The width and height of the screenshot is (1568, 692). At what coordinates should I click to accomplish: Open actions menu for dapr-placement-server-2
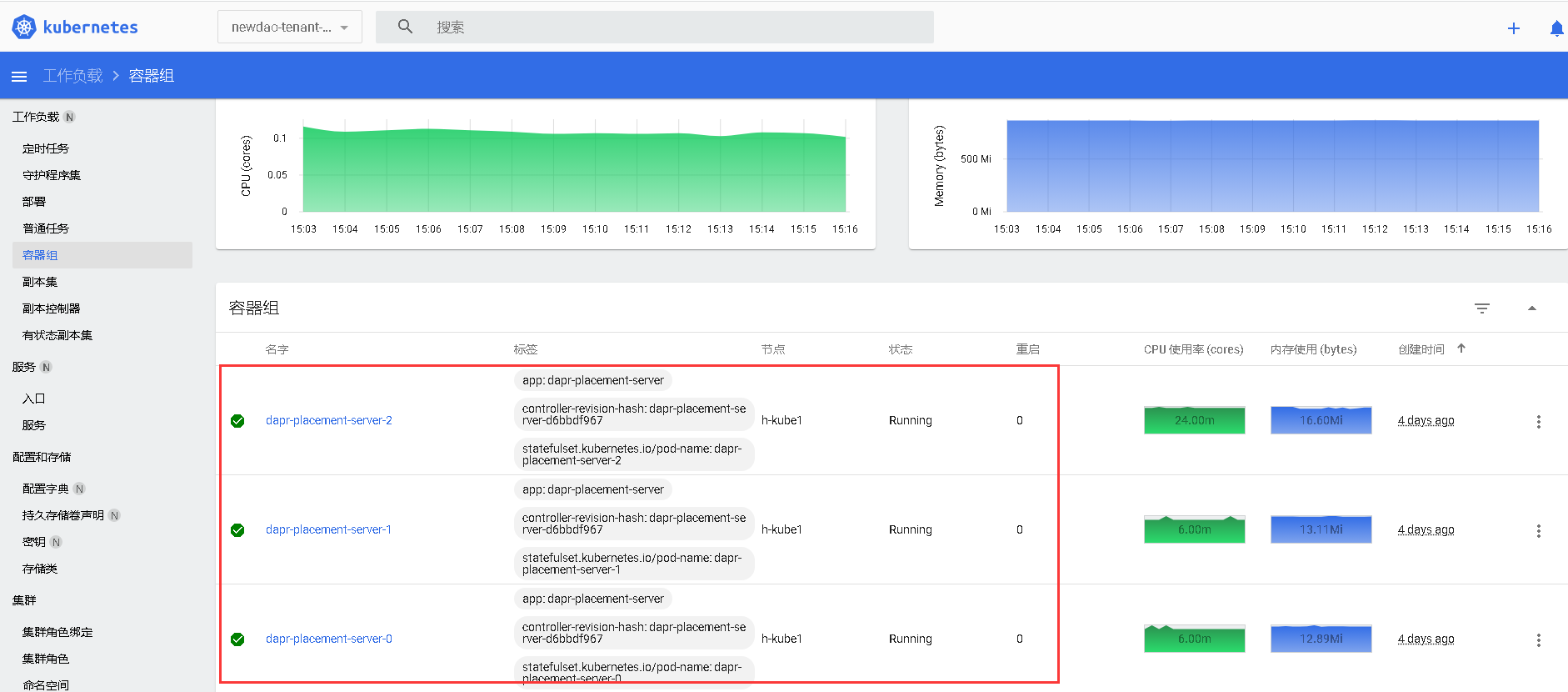(x=1539, y=422)
